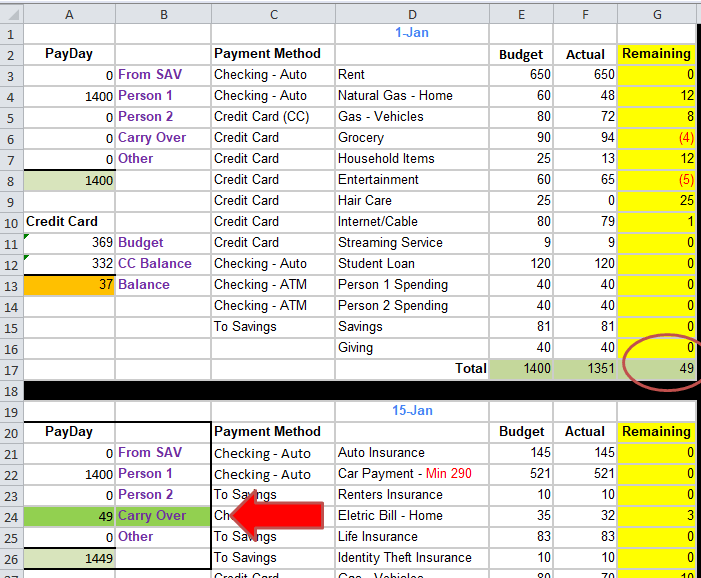Click the red (4) remaining cell for Grocery
701x578 pixels.
point(656,138)
